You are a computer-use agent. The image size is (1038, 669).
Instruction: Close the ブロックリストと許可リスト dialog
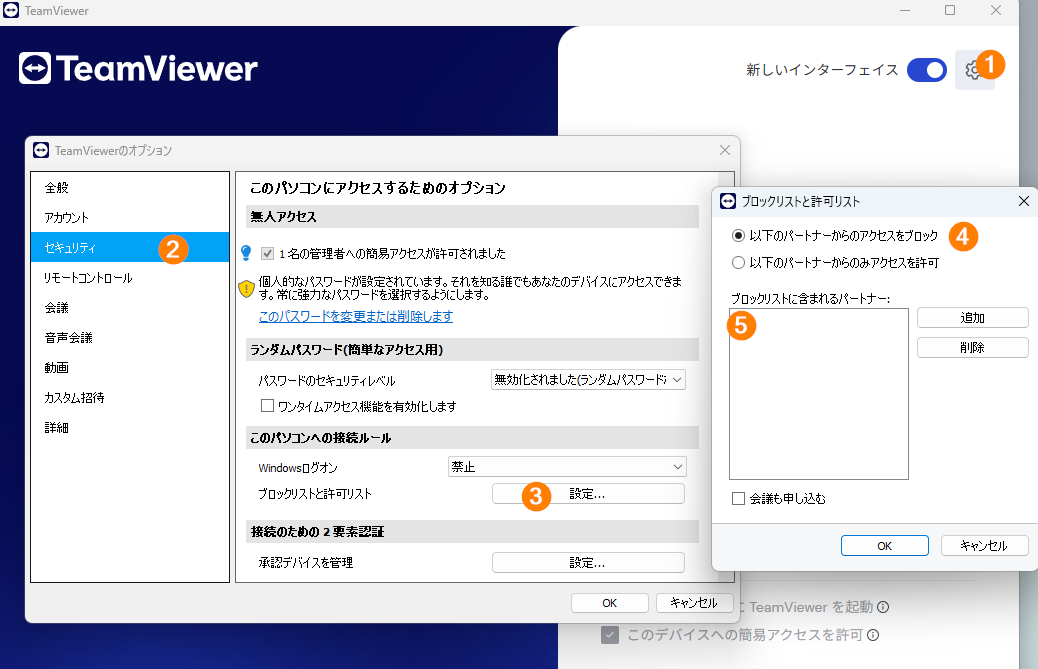coord(1023,201)
